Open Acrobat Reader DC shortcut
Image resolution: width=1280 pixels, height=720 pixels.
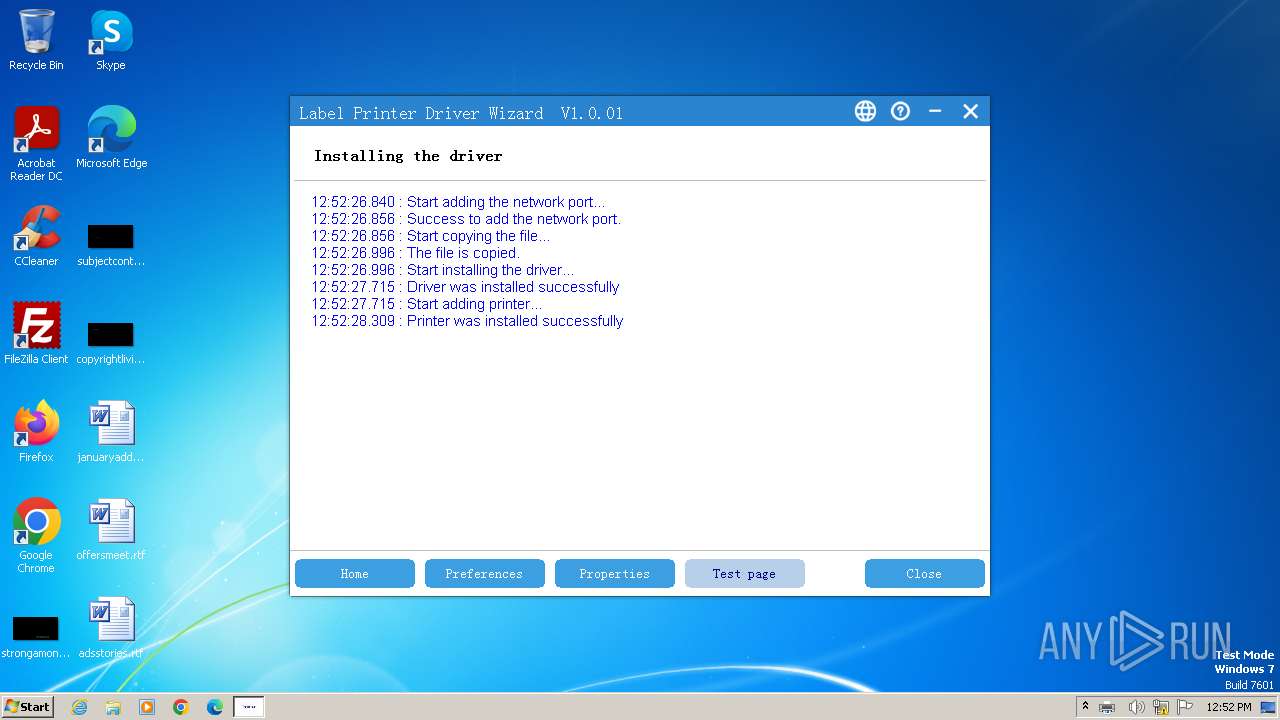pyautogui.click(x=36, y=144)
